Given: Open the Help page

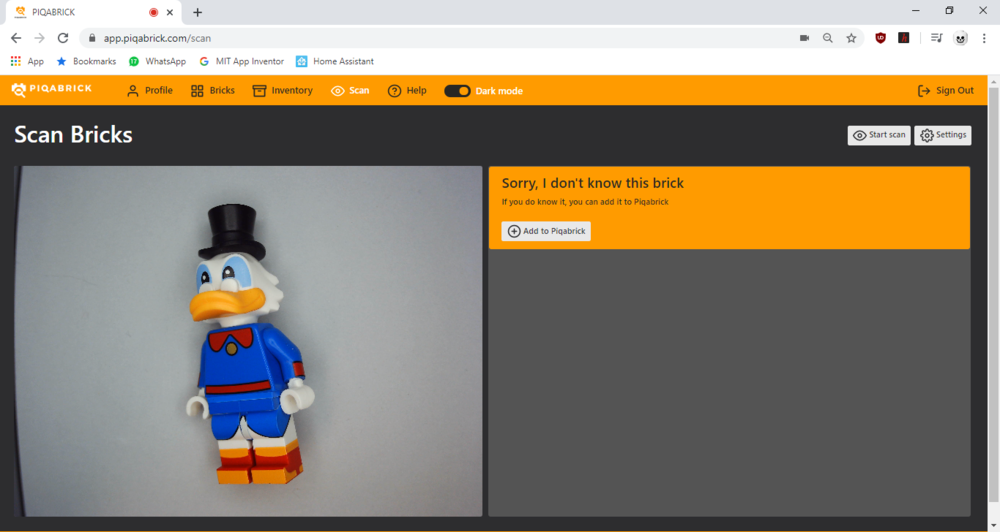Looking at the screenshot, I should 407,91.
